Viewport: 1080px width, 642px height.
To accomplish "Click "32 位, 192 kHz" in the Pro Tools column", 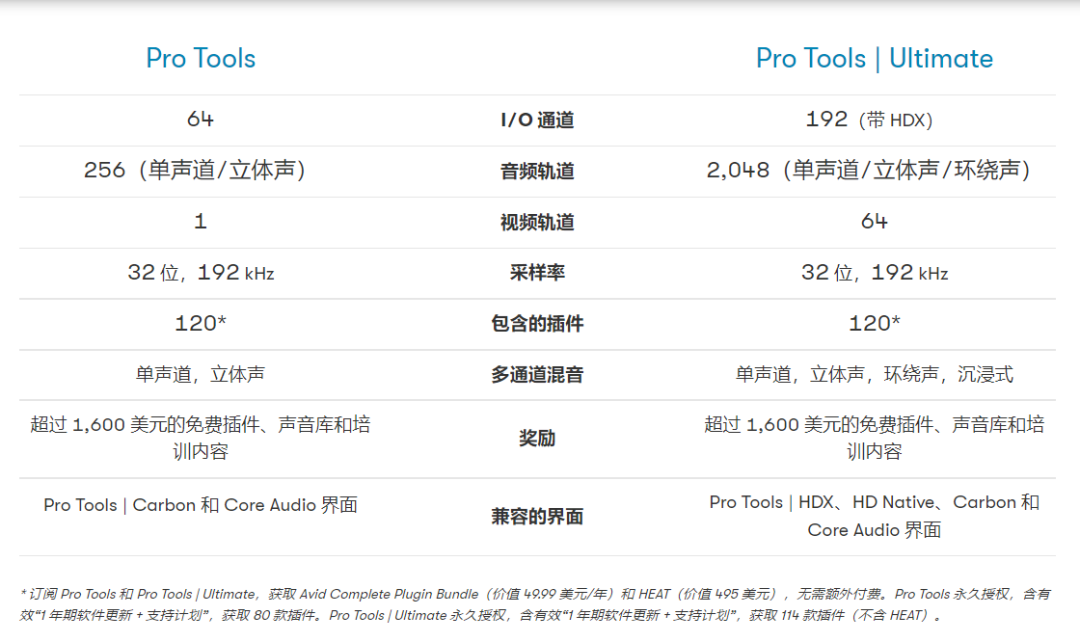I will (x=200, y=273).
